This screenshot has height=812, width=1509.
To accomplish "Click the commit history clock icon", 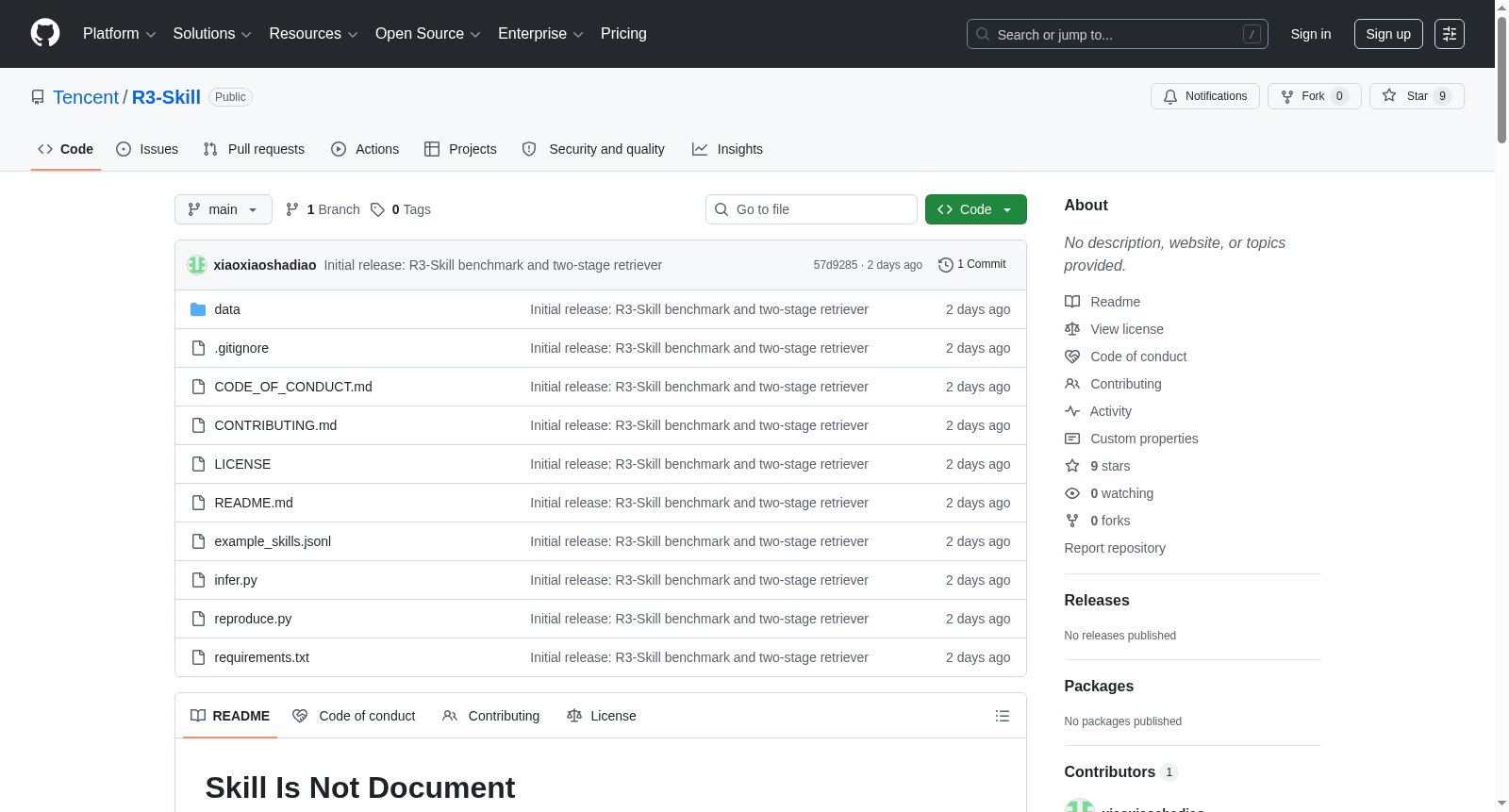I will [946, 265].
